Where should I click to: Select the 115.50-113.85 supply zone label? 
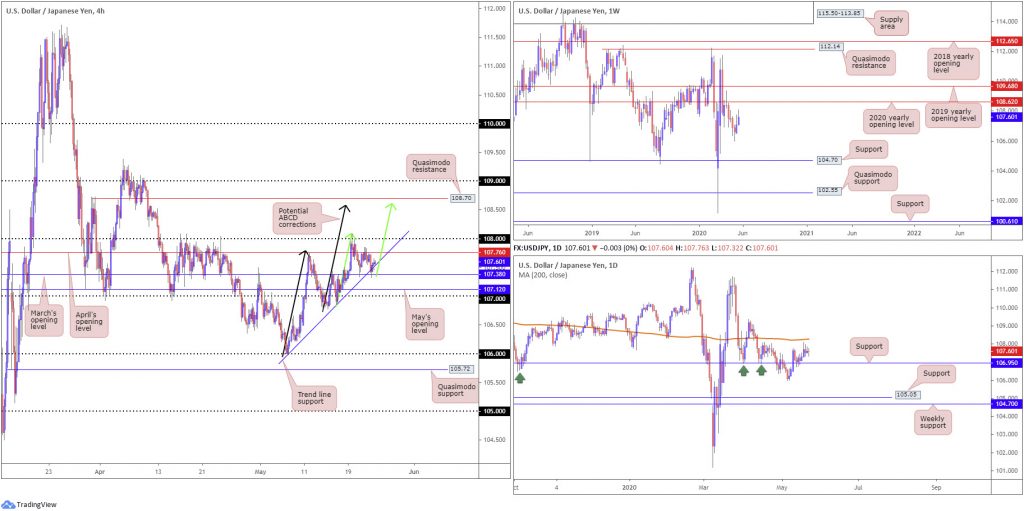coord(839,12)
